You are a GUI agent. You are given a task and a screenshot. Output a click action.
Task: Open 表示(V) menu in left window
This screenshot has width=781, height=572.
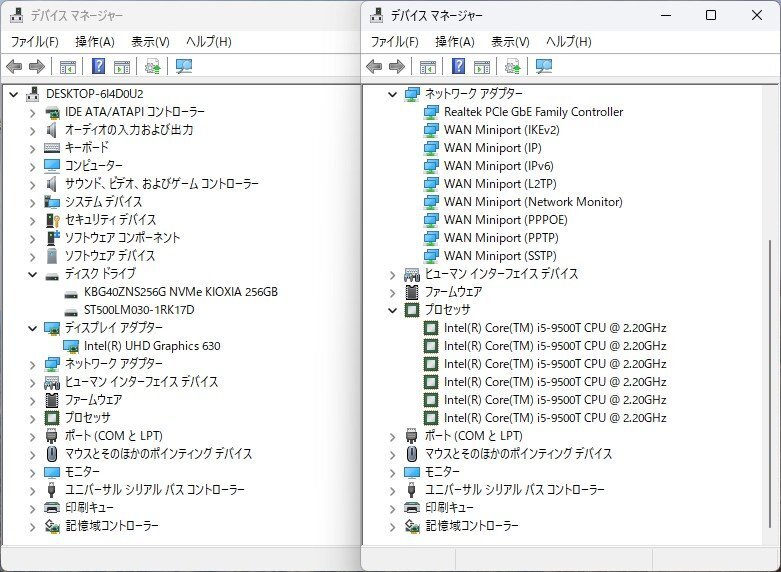tap(150, 41)
